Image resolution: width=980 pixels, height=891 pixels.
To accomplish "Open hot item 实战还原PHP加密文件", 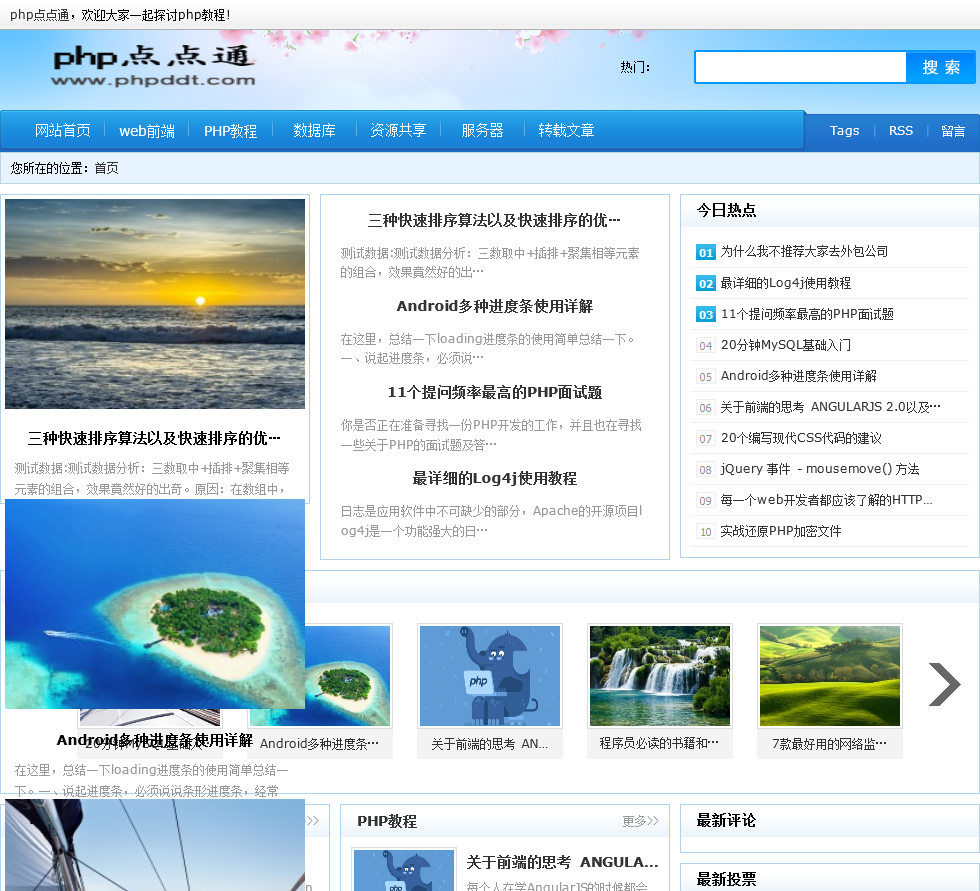I will coord(781,531).
